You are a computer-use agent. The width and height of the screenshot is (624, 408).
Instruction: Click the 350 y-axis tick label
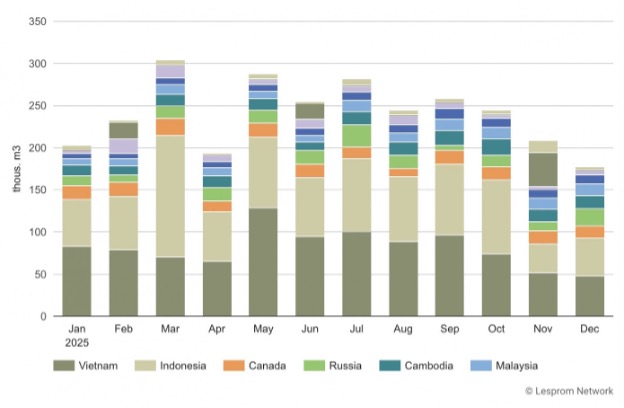click(36, 21)
